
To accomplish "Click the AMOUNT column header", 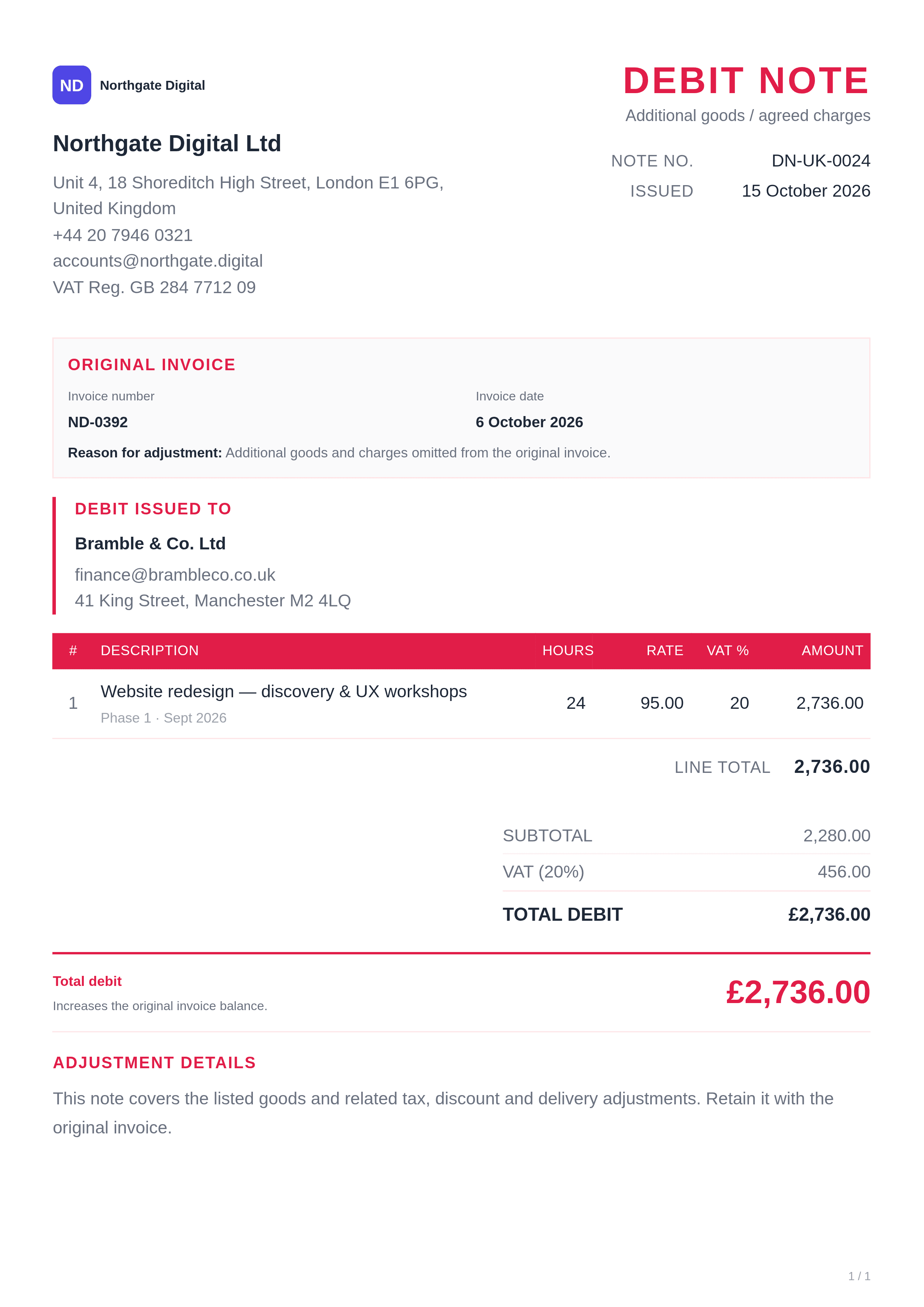I will click(832, 650).
